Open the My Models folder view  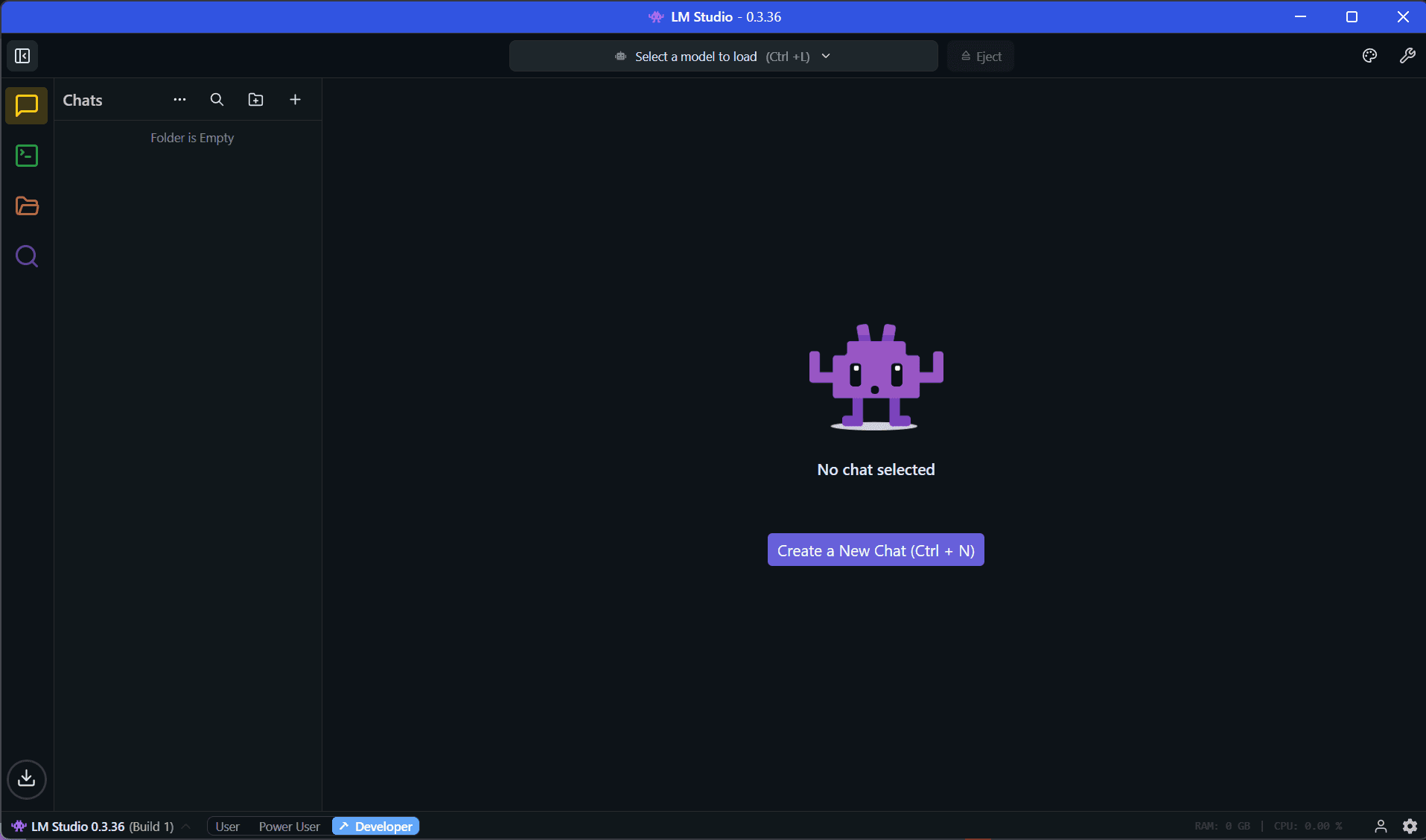pyautogui.click(x=27, y=206)
